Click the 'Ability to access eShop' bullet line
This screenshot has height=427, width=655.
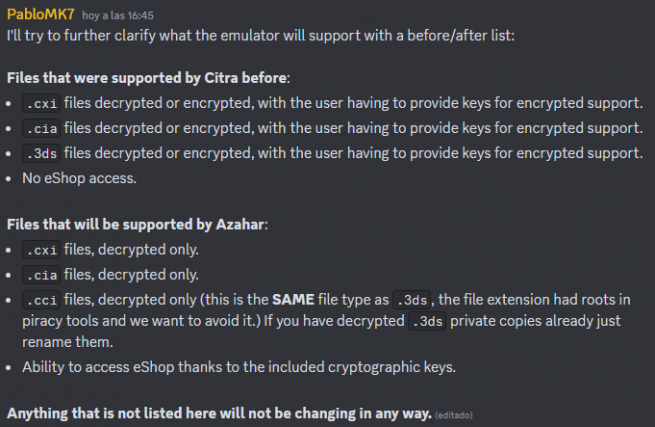coord(239,367)
